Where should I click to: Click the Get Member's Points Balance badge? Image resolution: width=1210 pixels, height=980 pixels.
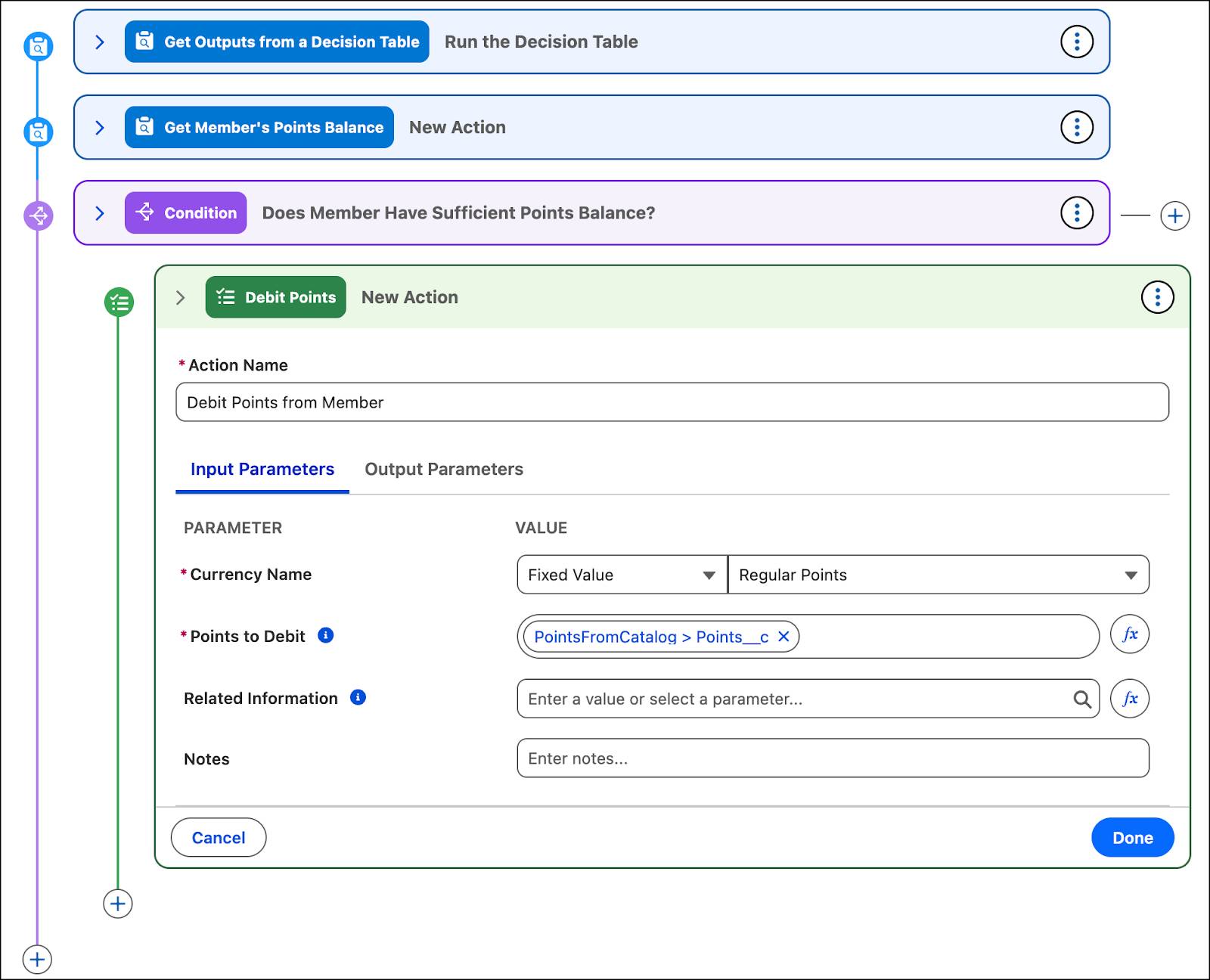[259, 127]
